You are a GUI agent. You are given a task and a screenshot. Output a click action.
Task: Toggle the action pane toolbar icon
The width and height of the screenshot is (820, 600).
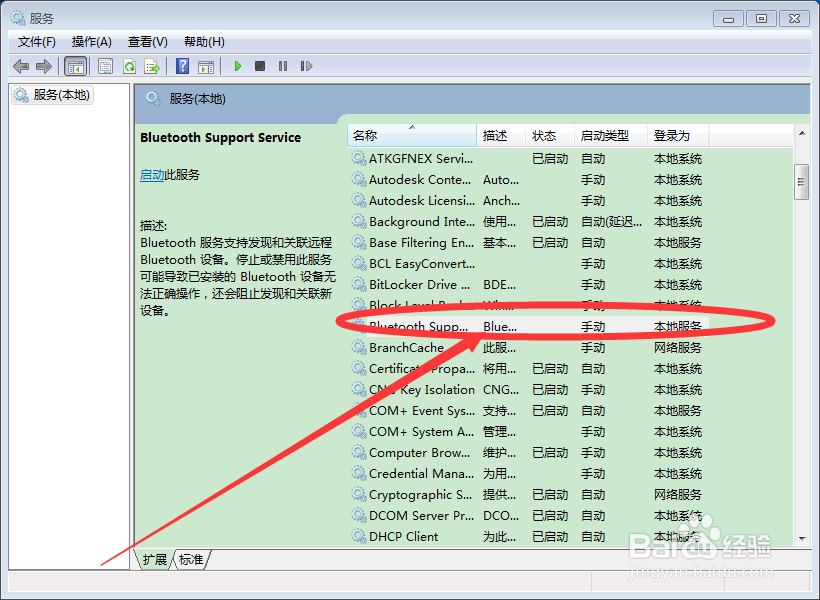pos(206,66)
